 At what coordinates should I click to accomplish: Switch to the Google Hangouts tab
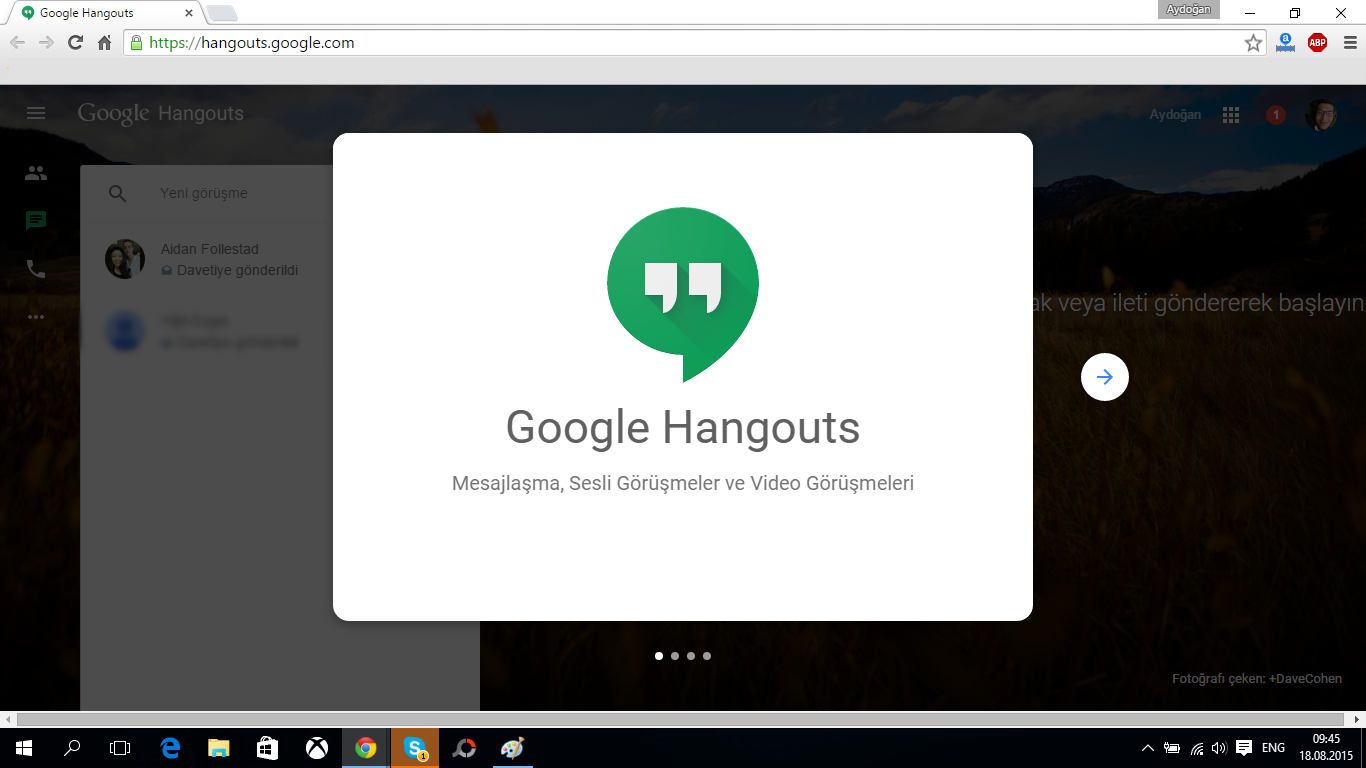point(100,13)
